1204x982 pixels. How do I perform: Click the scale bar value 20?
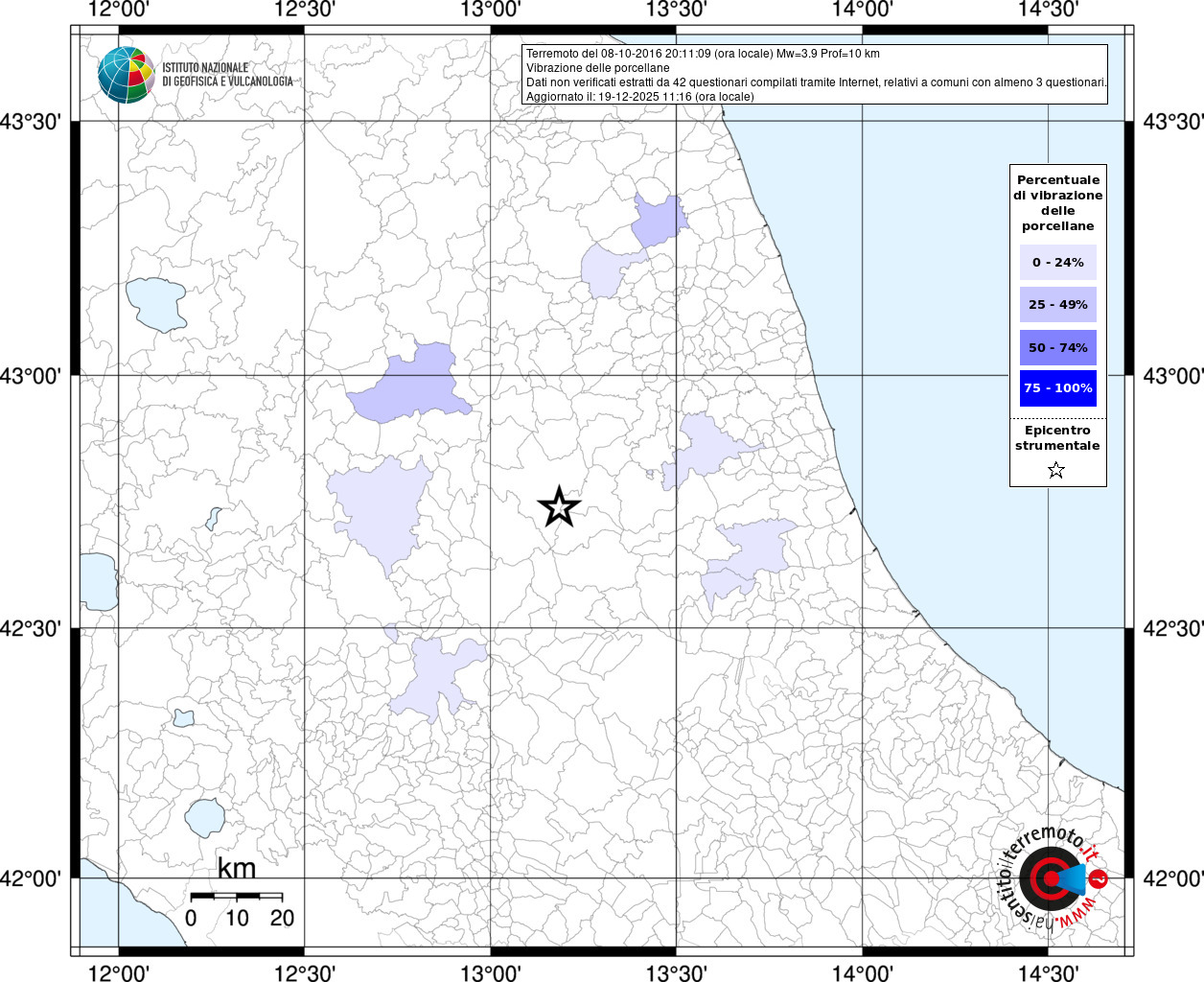click(282, 918)
